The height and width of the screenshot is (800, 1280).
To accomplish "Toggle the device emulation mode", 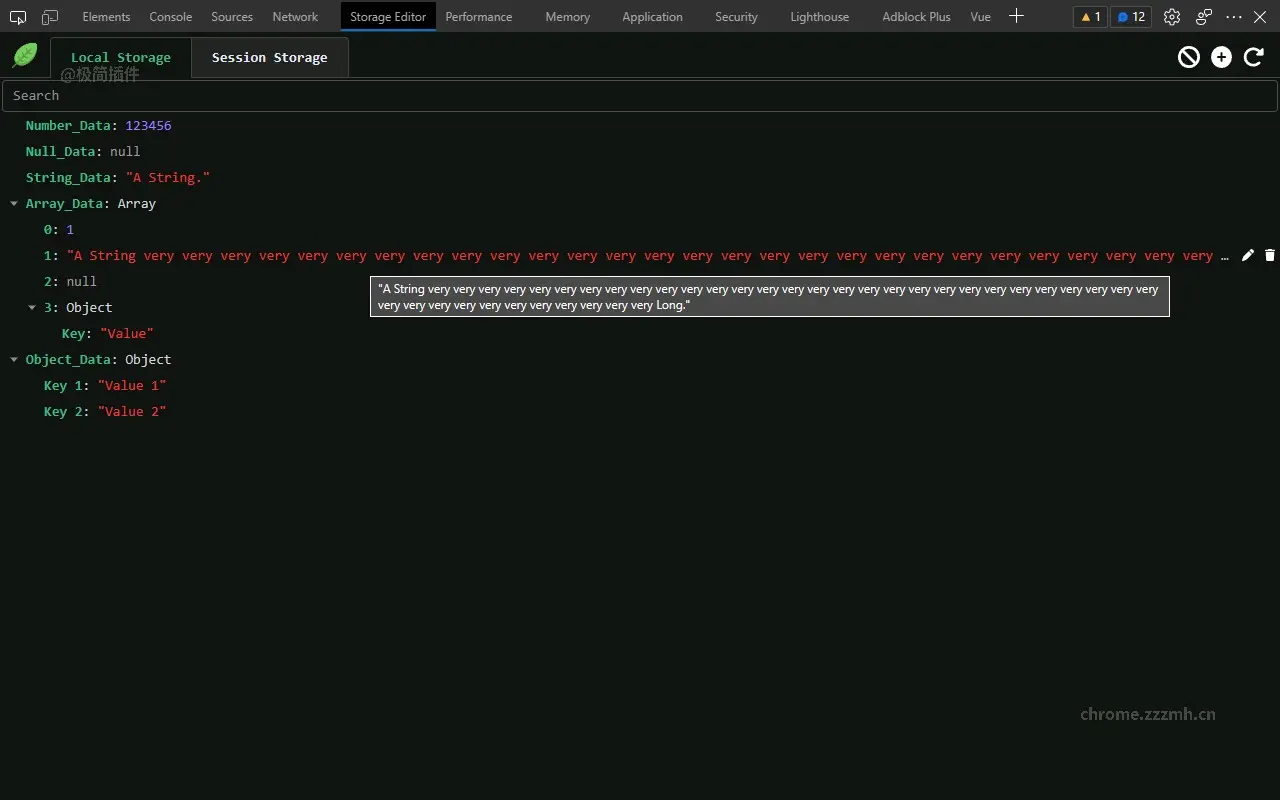I will tap(49, 17).
